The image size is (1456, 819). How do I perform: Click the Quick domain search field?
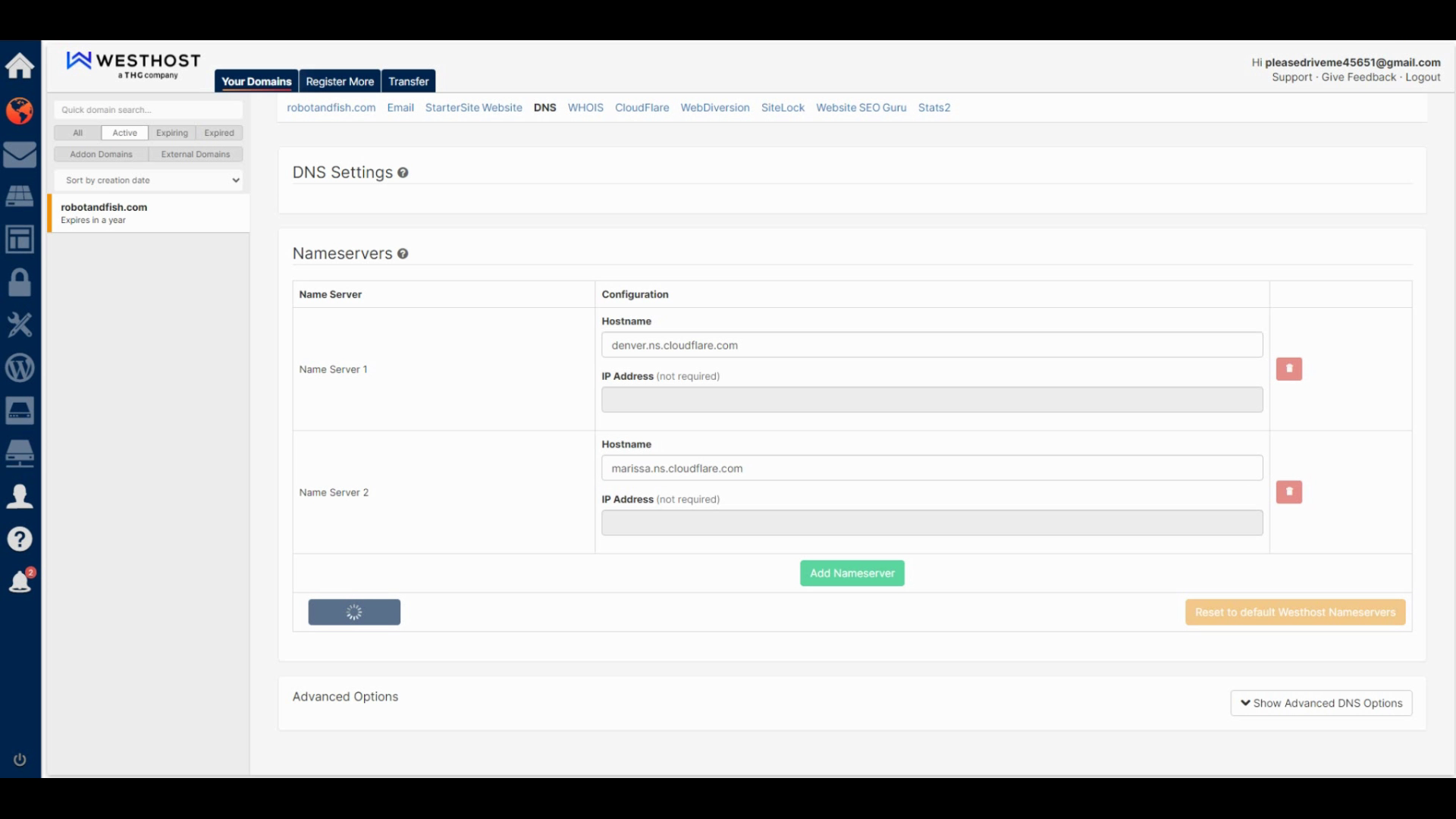point(149,110)
